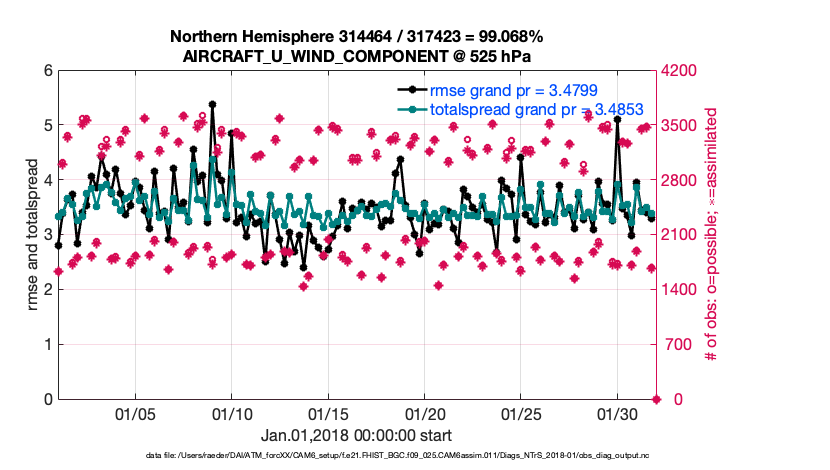
Task: Click the highest black rmse peak near 01/09
Action: point(212,104)
